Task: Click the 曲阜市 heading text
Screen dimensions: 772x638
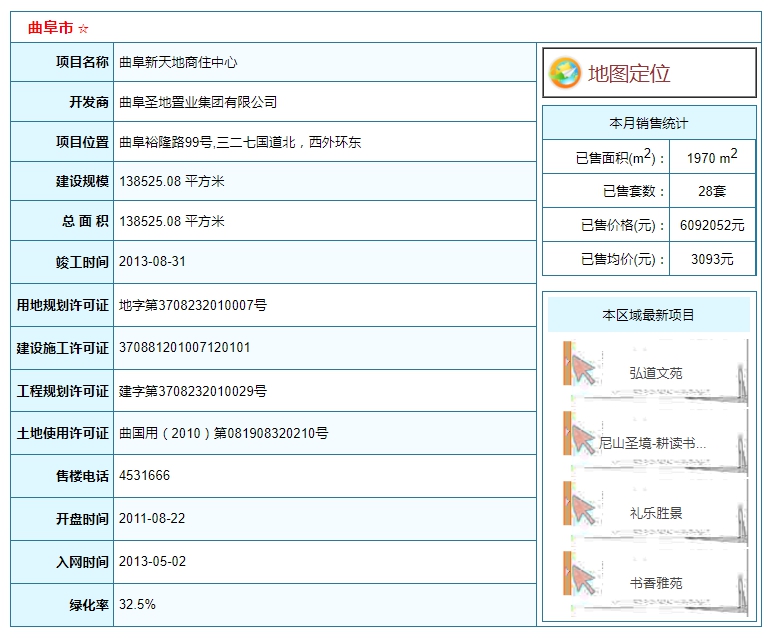Action: pyautogui.click(x=51, y=28)
